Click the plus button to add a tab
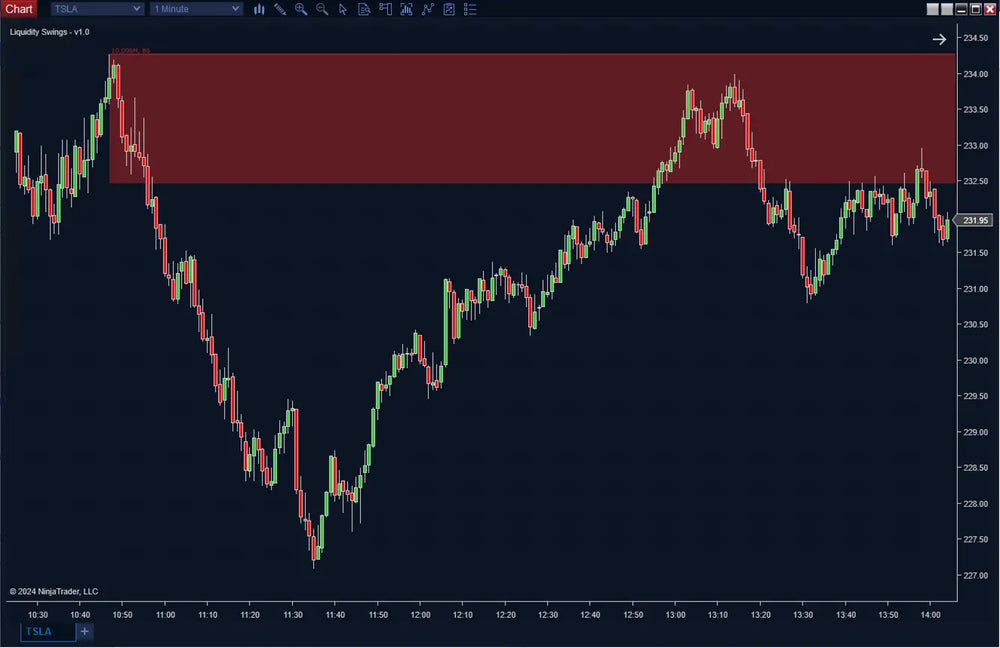 tap(84, 631)
